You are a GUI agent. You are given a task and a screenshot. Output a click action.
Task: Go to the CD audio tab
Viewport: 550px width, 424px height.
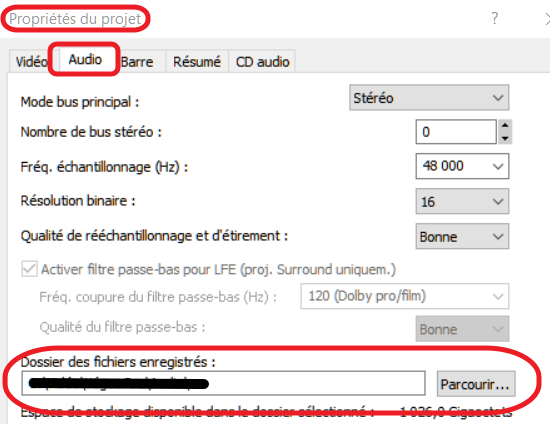262,62
